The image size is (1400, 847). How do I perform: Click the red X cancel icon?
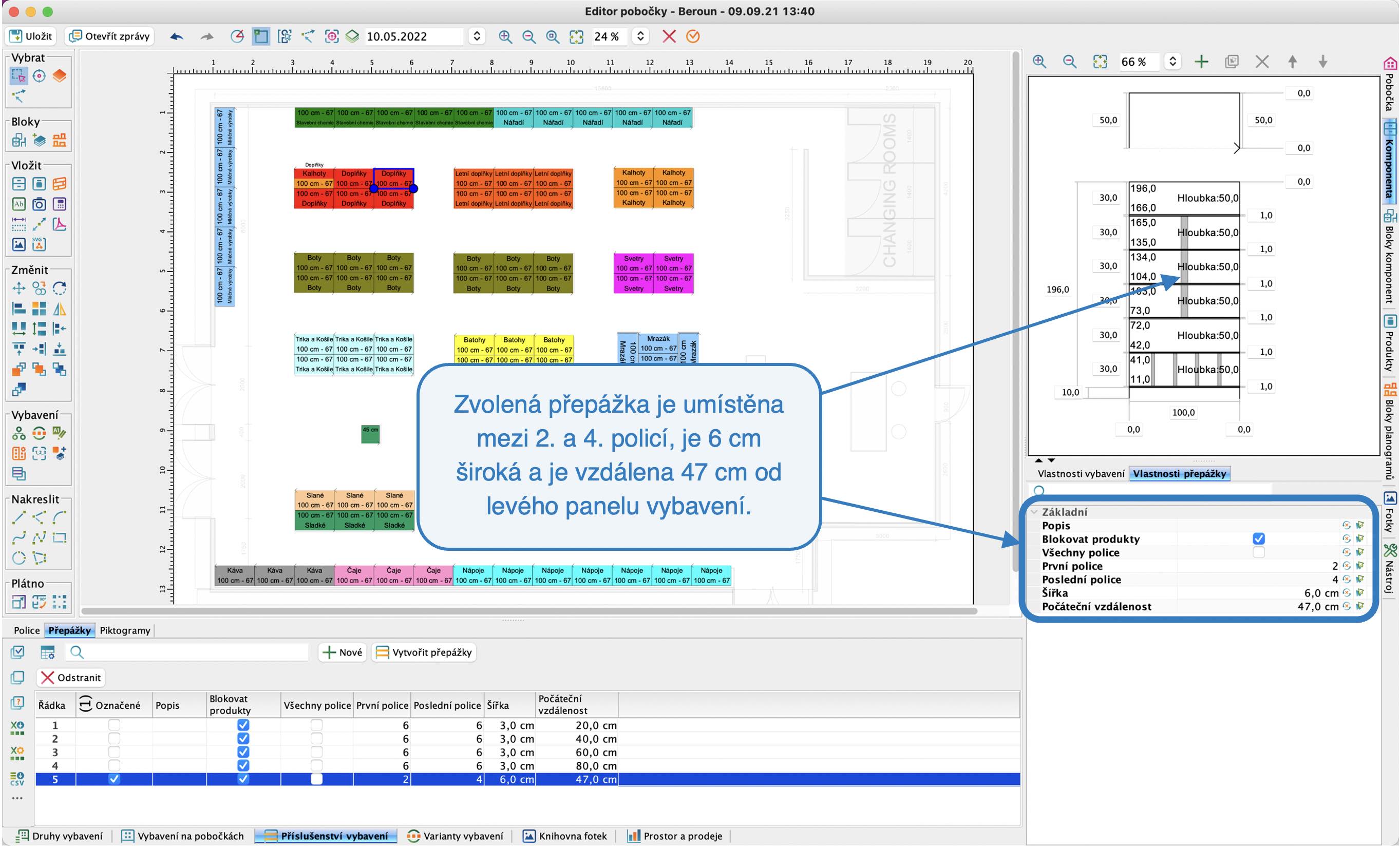coord(669,36)
